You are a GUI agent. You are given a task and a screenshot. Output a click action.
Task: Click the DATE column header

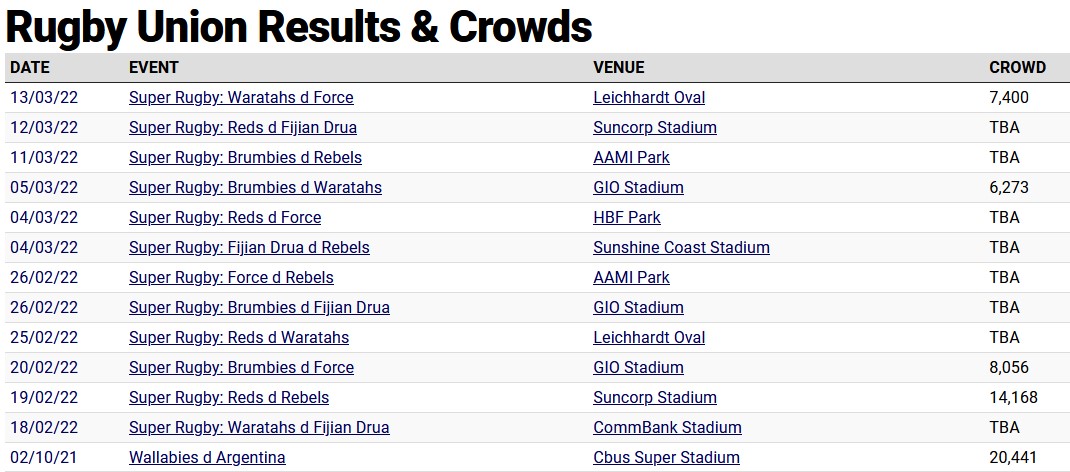click(x=30, y=68)
